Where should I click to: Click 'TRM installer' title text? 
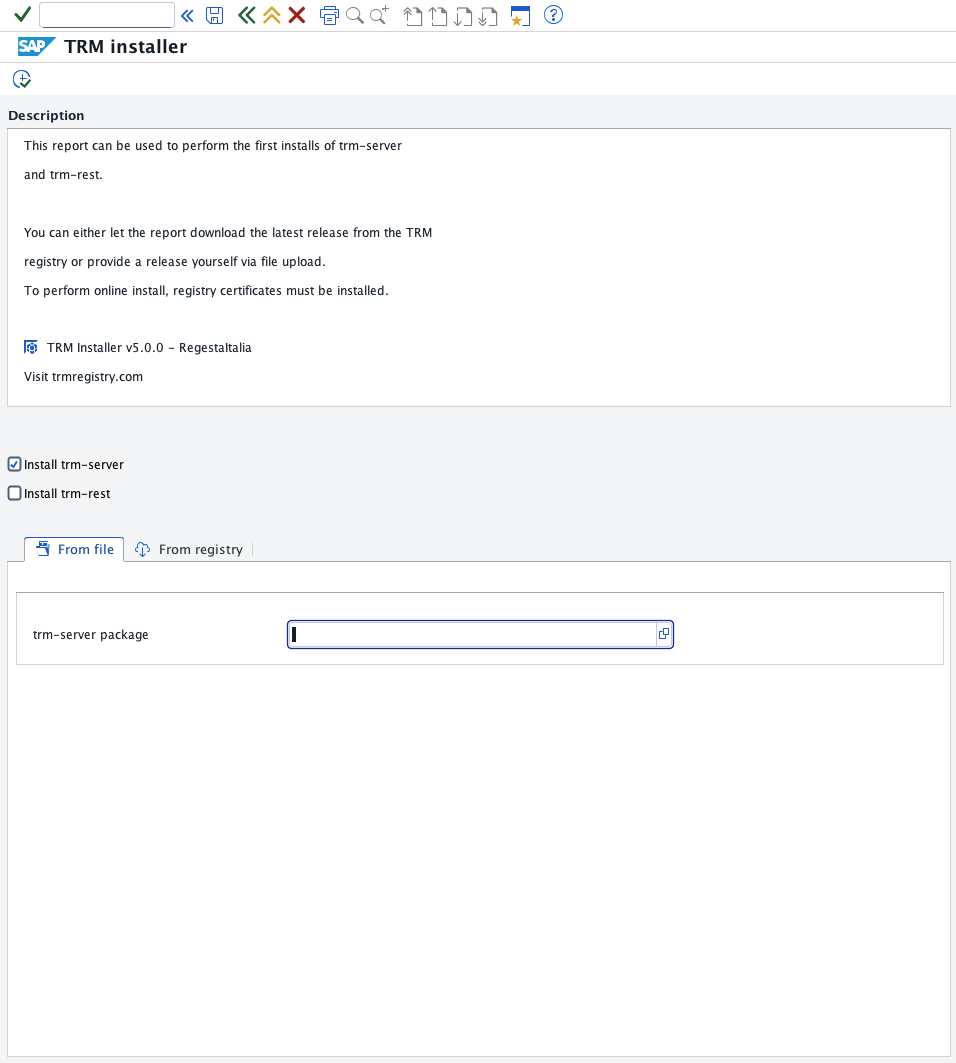(x=125, y=46)
